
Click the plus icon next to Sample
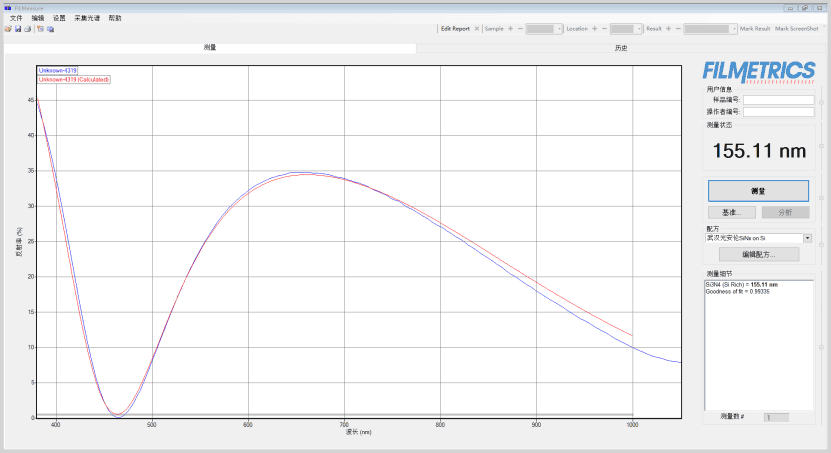tap(510, 29)
